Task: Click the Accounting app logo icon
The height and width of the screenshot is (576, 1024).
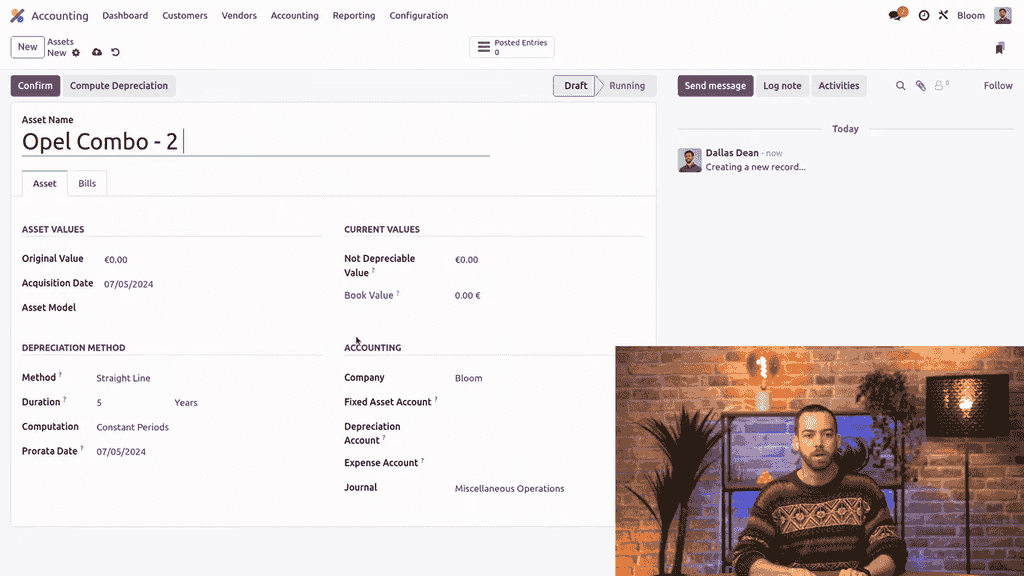Action: (x=17, y=16)
